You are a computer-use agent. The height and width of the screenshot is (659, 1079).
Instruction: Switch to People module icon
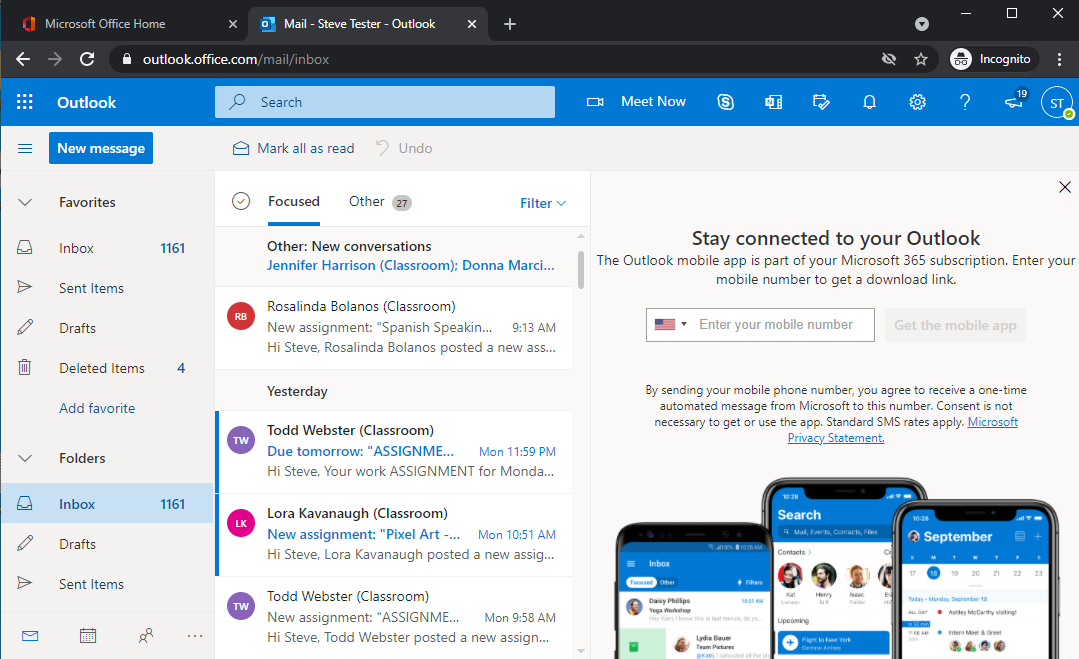(146, 636)
